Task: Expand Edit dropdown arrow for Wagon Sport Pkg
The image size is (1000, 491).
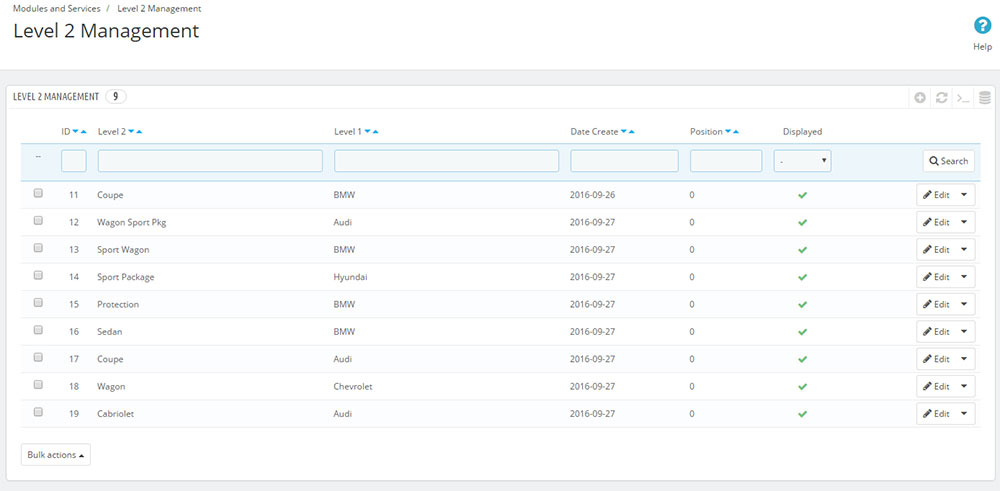Action: (964, 223)
